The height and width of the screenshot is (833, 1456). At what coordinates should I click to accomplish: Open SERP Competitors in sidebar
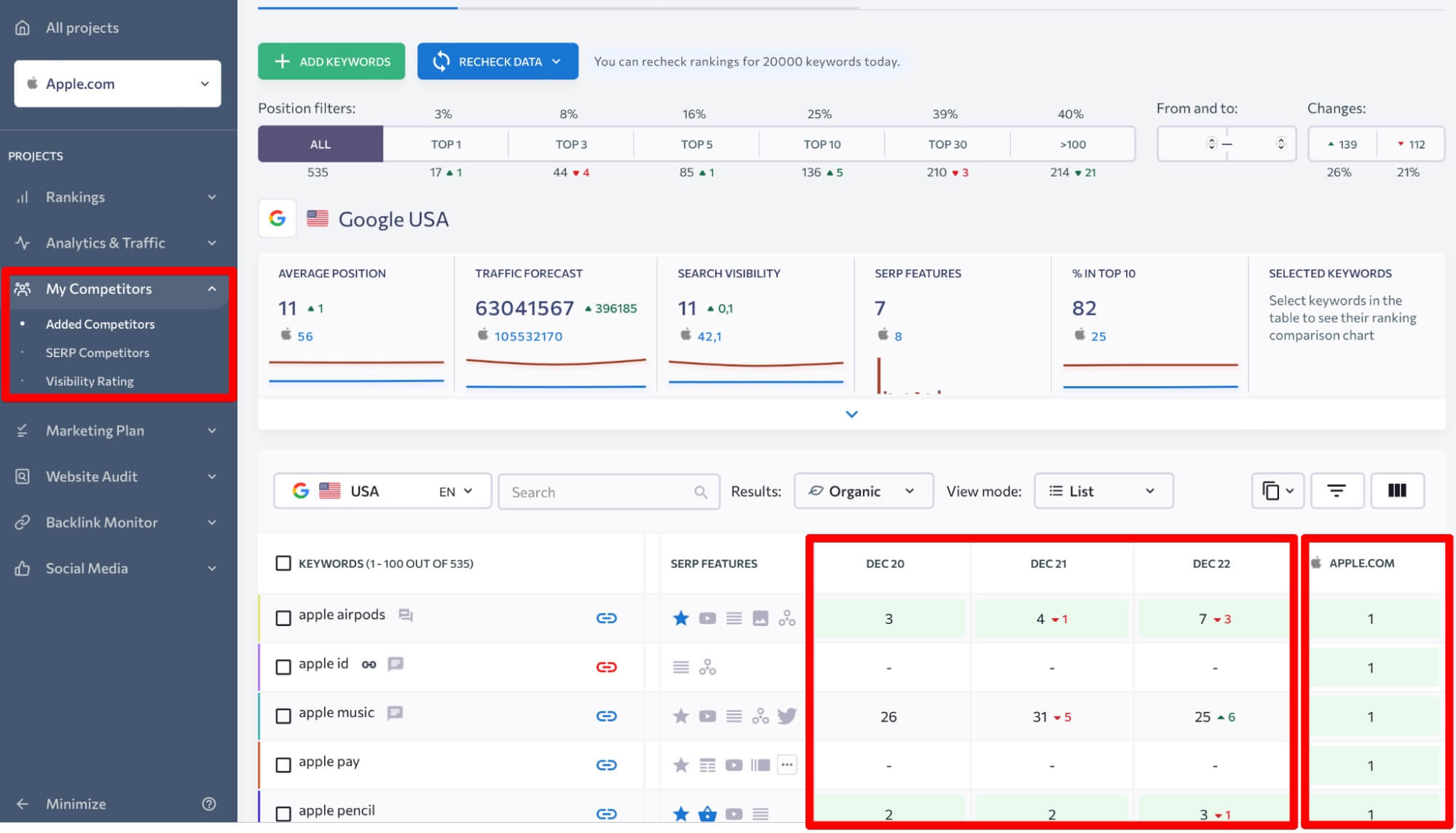[x=97, y=352]
